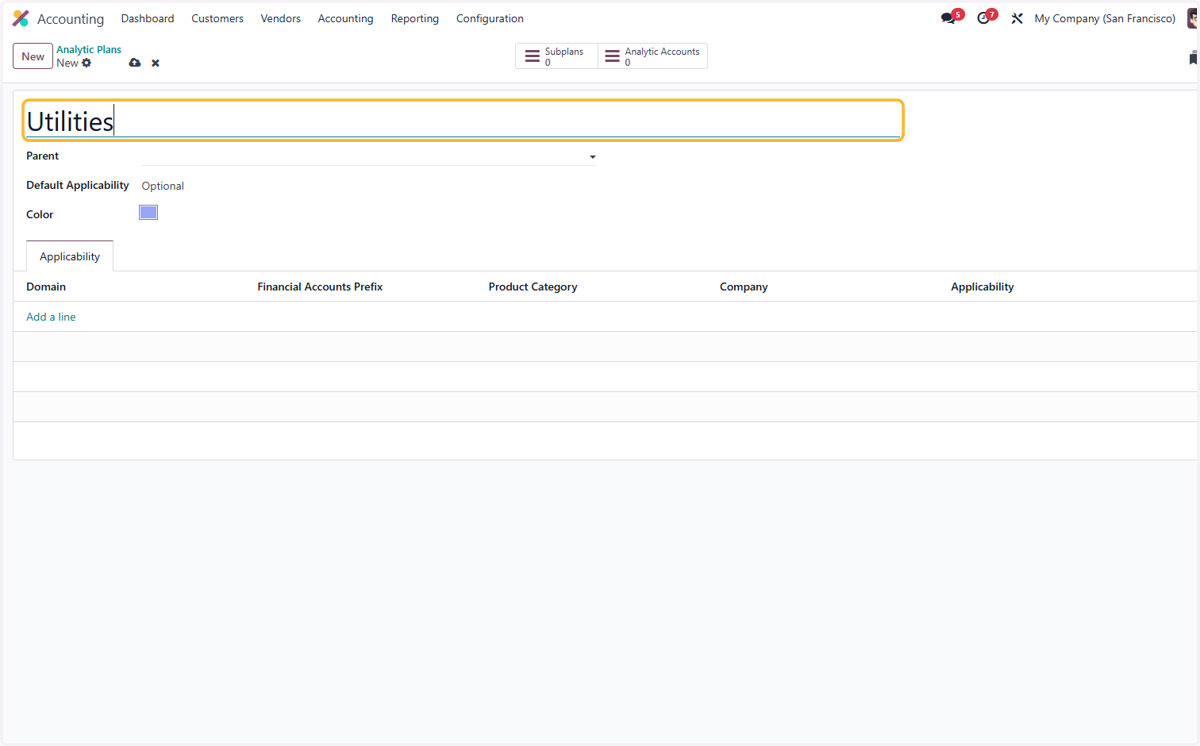Viewport: 1200px width, 746px height.
Task: Go back via Analytic Plans breadcrumb
Action: coord(89,50)
